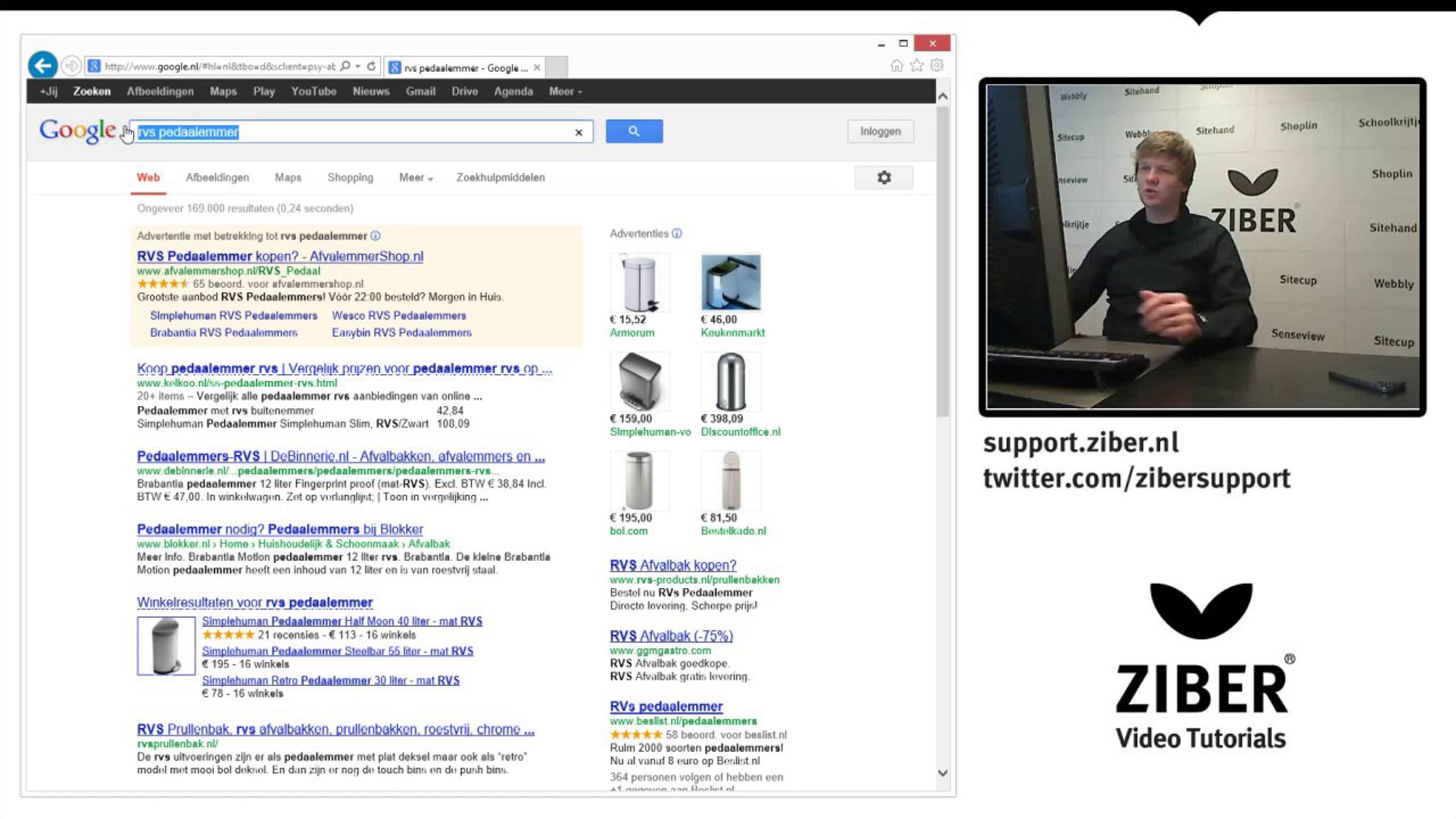Open Maps in the black navigation bar
Screen dimensions: 1456x819
223,92
